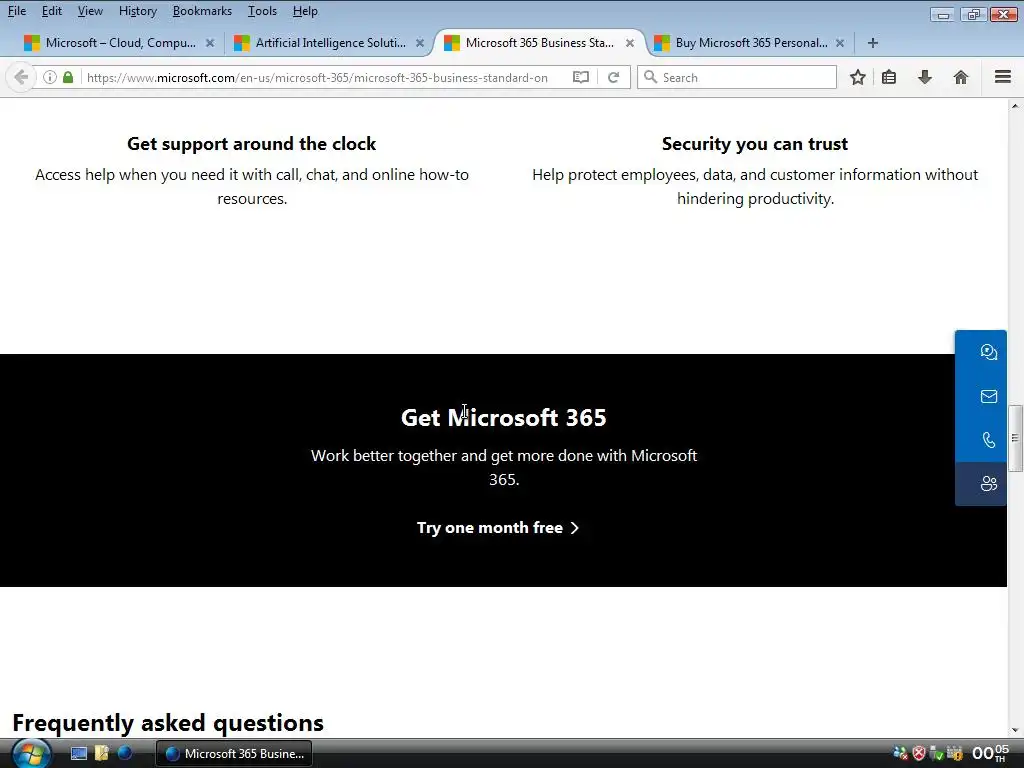The width and height of the screenshot is (1024, 768).
Task: Open the Downloads arrow icon
Action: coord(925,77)
